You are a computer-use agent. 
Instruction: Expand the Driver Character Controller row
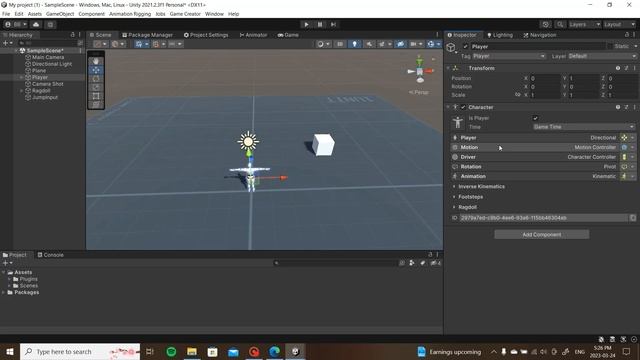coord(544,157)
